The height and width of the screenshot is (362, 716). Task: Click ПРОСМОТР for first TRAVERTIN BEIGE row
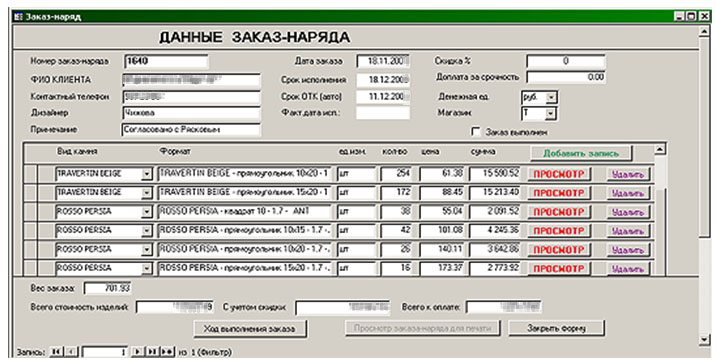tap(559, 174)
